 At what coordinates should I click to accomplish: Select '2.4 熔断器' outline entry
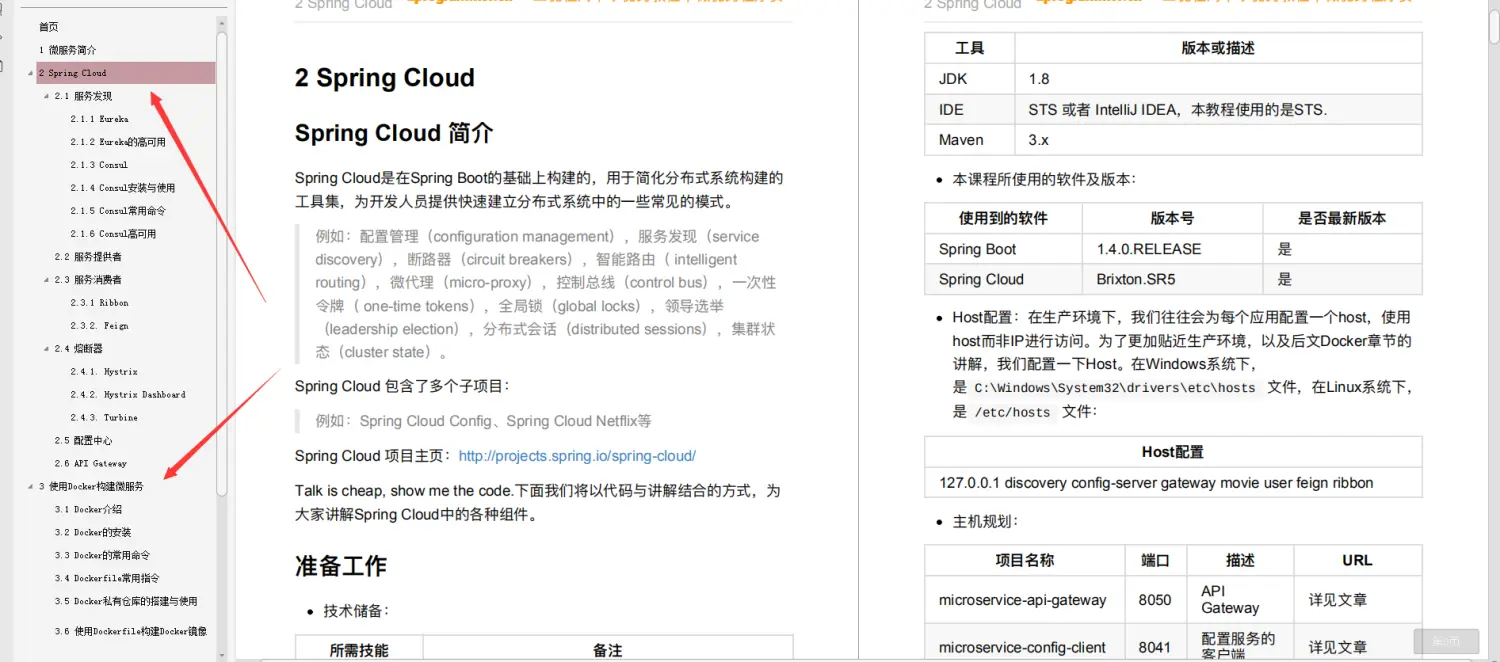pyautogui.click(x=79, y=349)
